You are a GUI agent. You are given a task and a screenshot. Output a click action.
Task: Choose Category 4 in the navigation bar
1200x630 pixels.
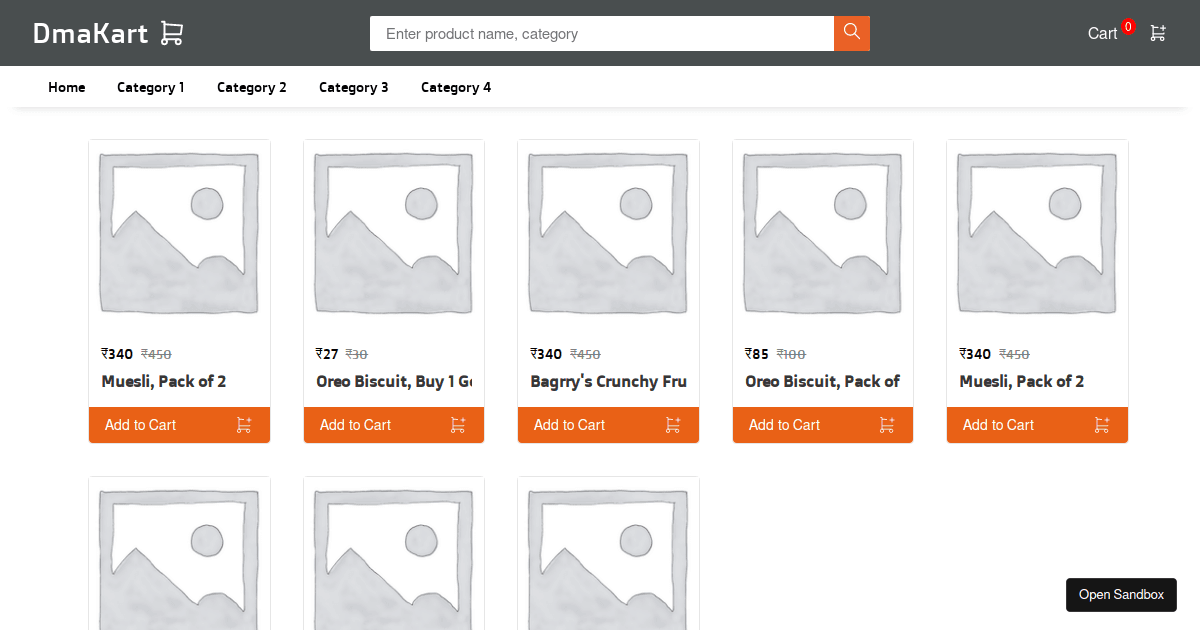(x=456, y=87)
